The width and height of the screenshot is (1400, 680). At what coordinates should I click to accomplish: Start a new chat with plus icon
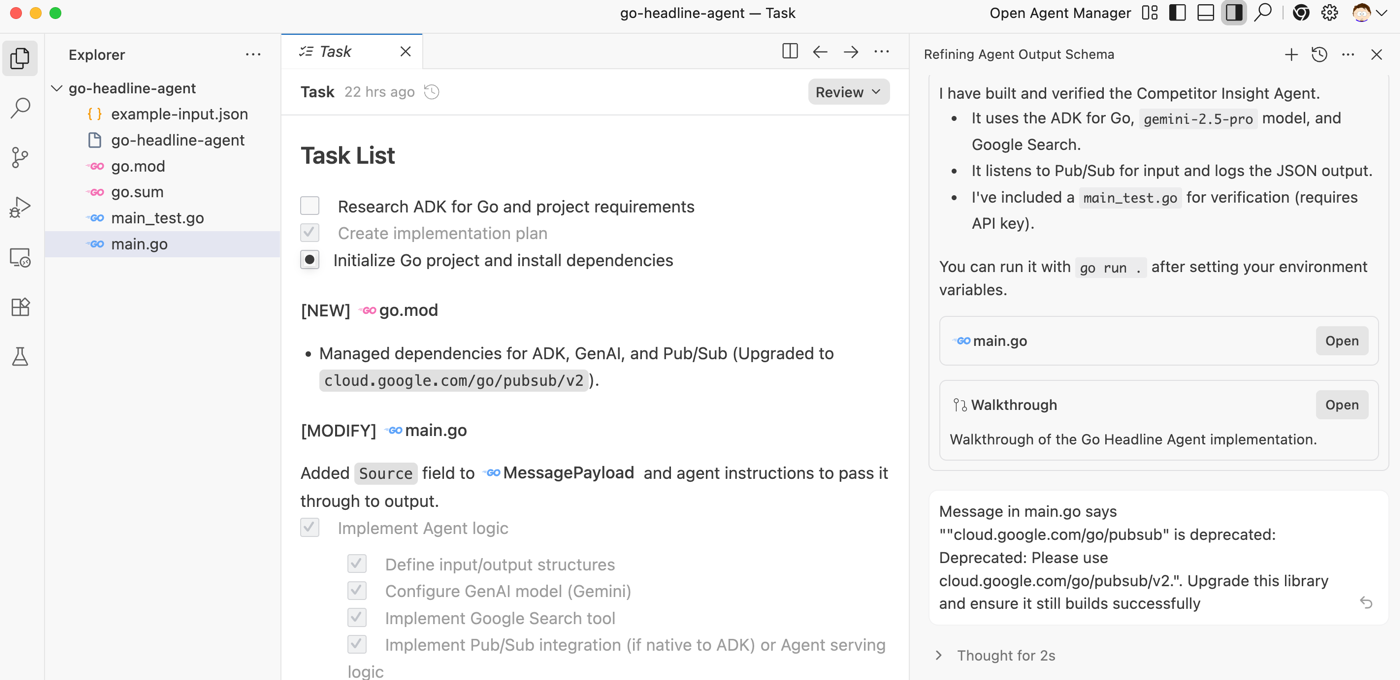(1291, 55)
